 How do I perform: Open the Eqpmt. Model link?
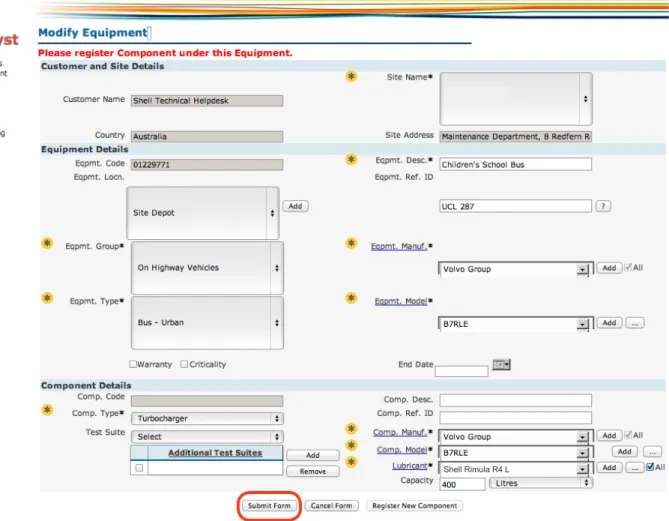coord(401,301)
